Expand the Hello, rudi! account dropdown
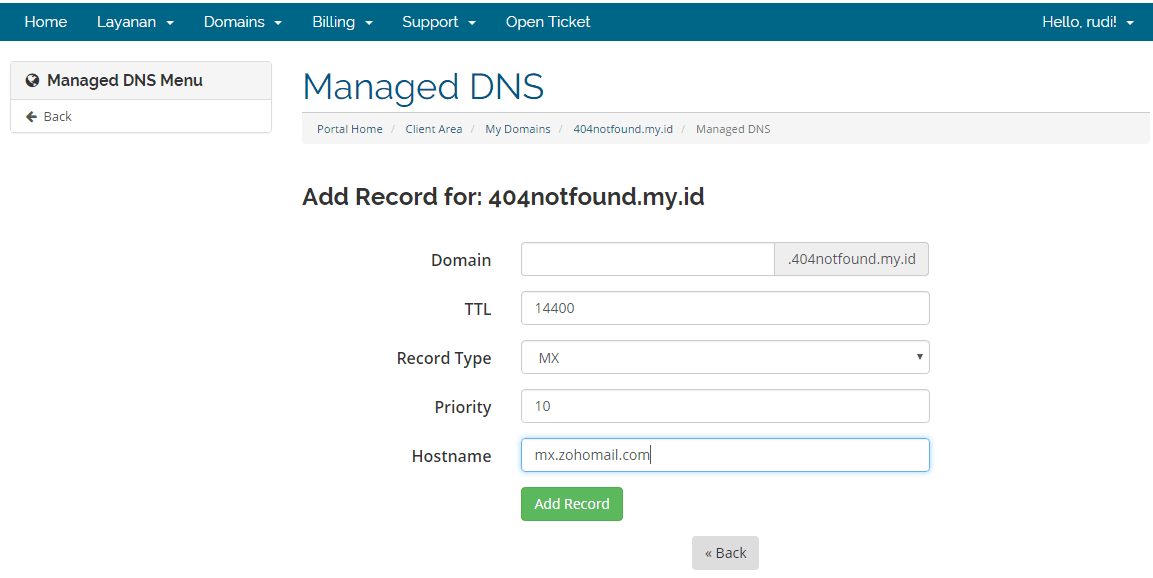 (1088, 21)
